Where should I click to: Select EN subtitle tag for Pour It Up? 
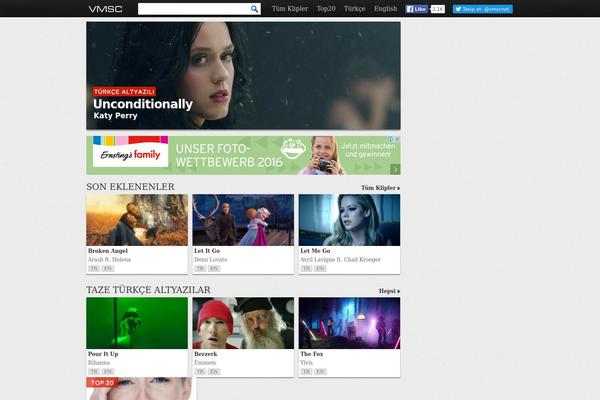108,372
